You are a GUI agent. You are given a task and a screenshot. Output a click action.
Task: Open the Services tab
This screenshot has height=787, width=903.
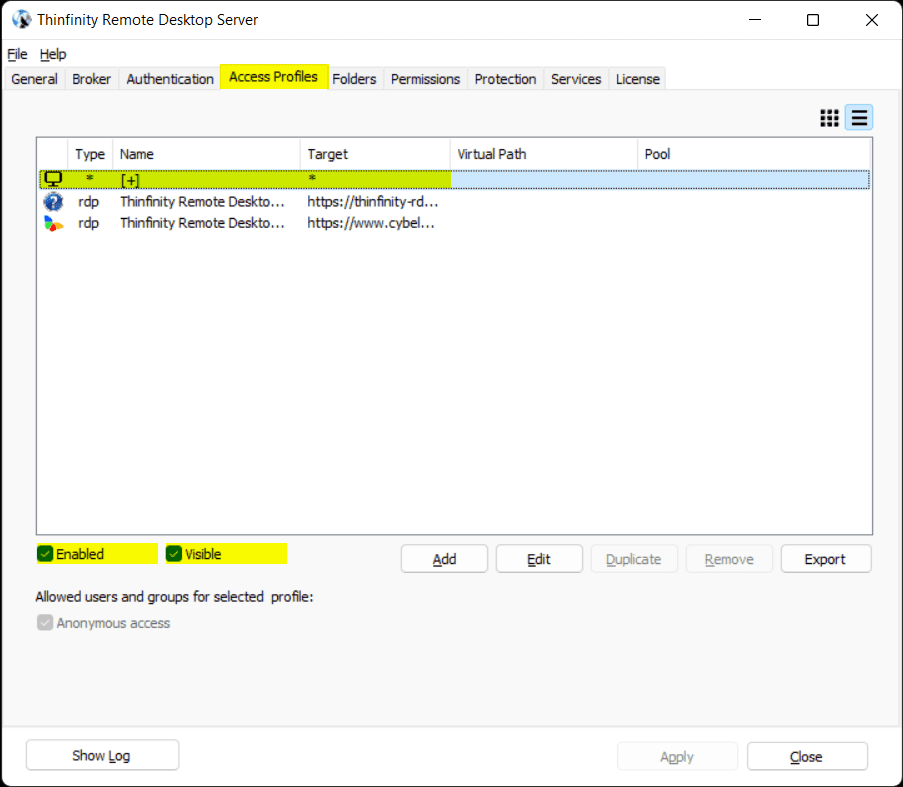click(x=576, y=79)
